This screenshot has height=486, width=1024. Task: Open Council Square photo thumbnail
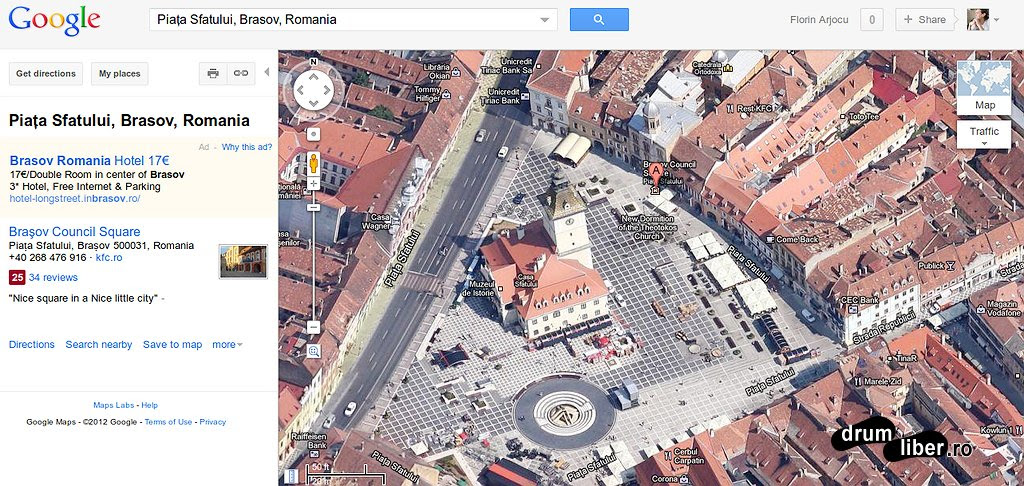pos(243,261)
